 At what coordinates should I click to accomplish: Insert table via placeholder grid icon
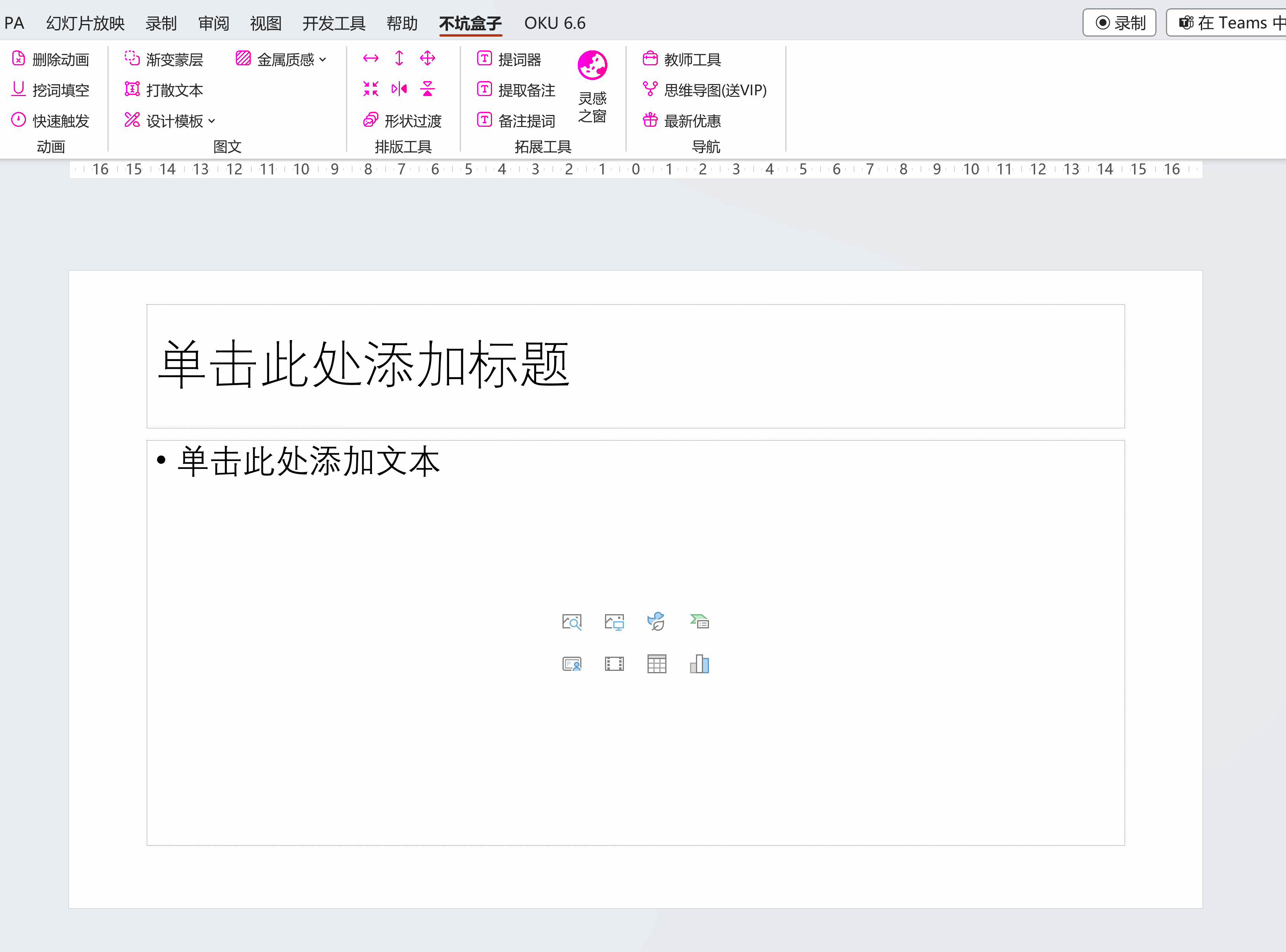click(656, 664)
